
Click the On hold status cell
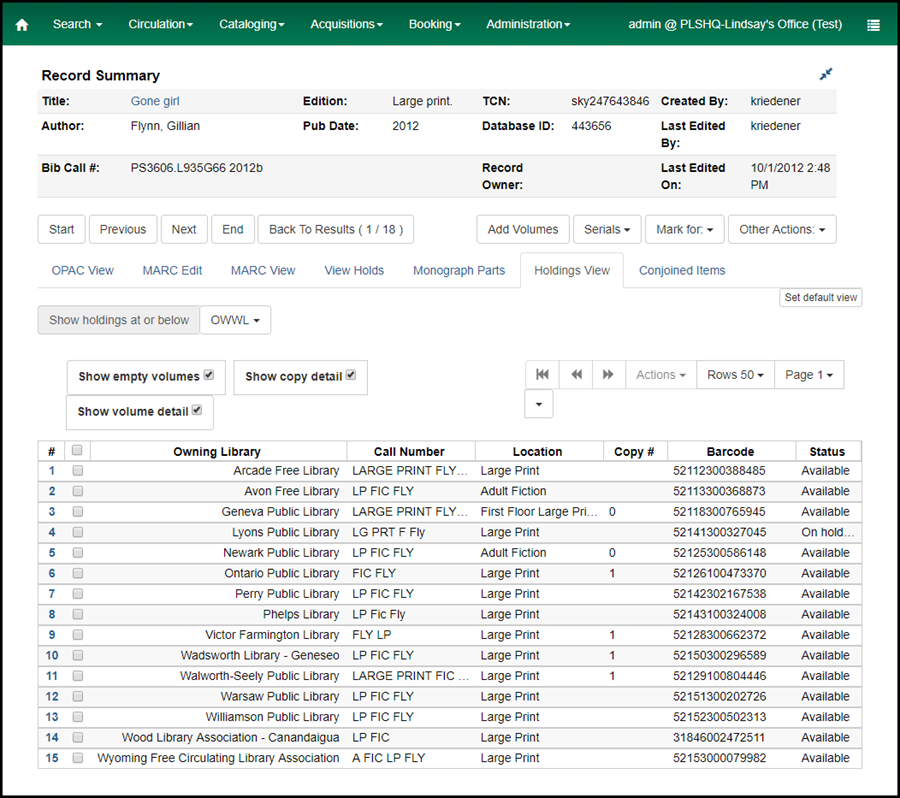(x=828, y=532)
